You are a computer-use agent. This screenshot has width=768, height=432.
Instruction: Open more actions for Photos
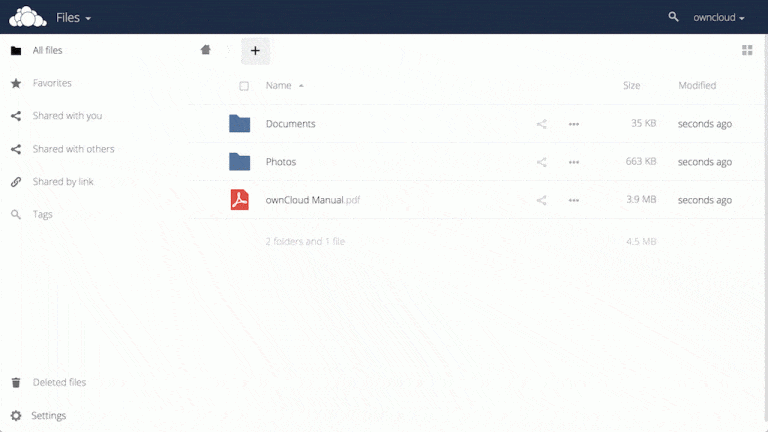click(574, 162)
